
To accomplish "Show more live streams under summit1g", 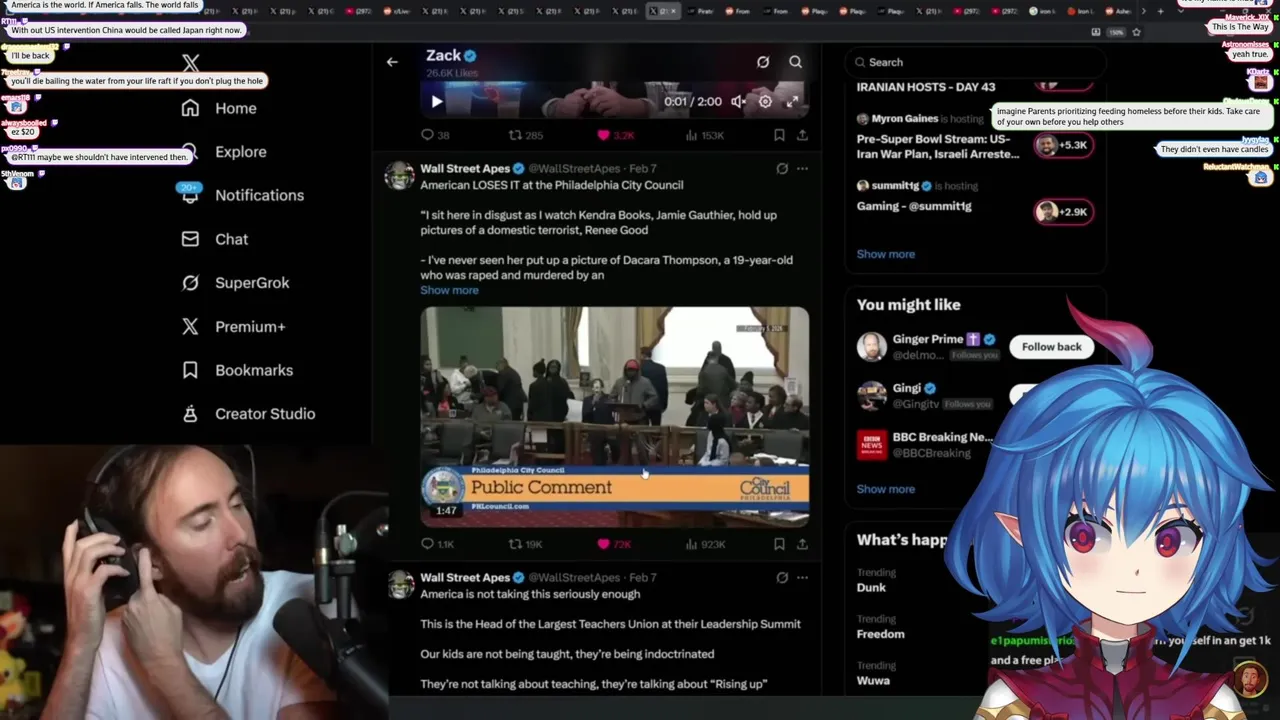I will (x=885, y=254).
